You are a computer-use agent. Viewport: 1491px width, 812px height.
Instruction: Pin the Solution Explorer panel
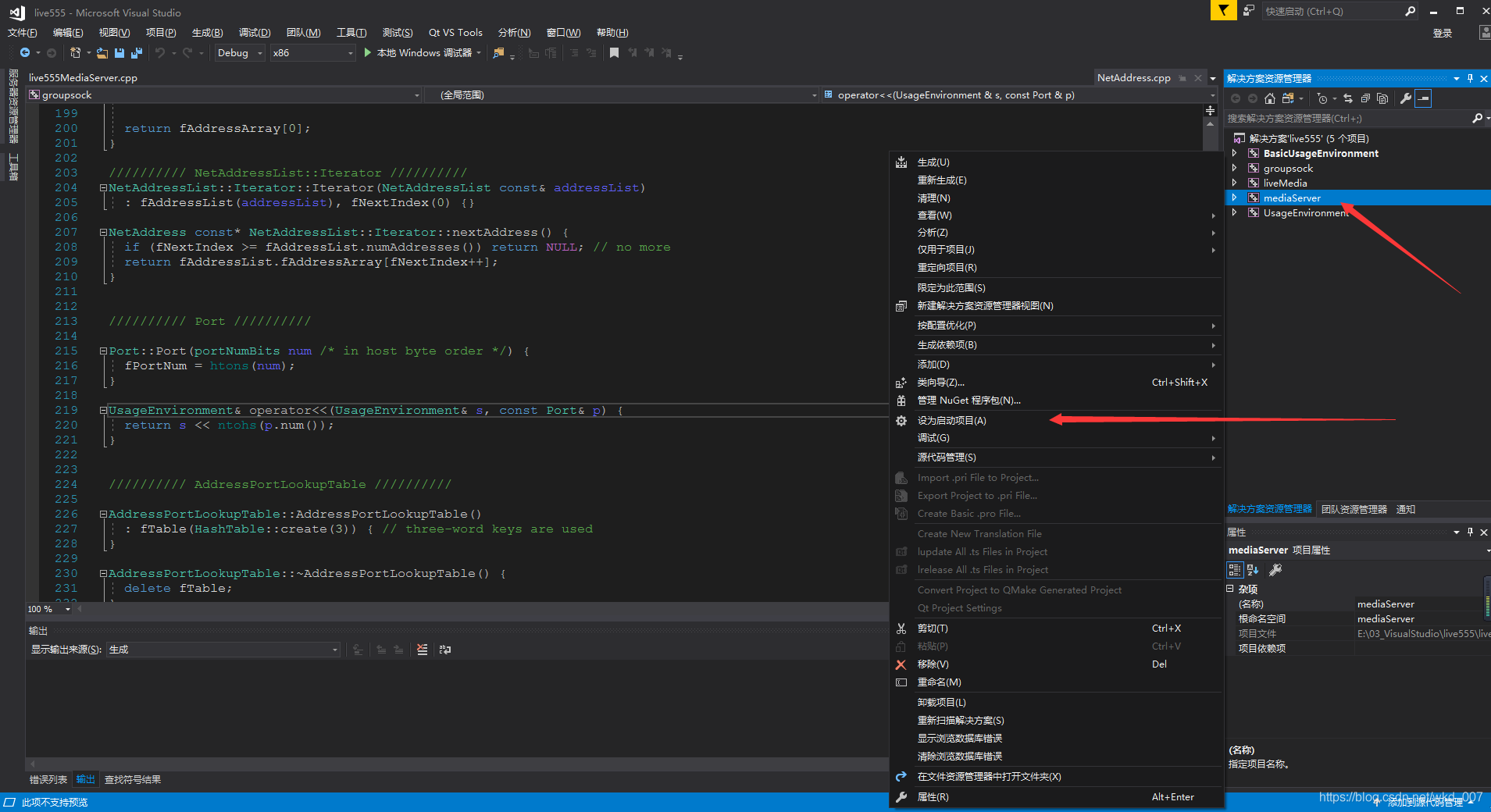1470,78
